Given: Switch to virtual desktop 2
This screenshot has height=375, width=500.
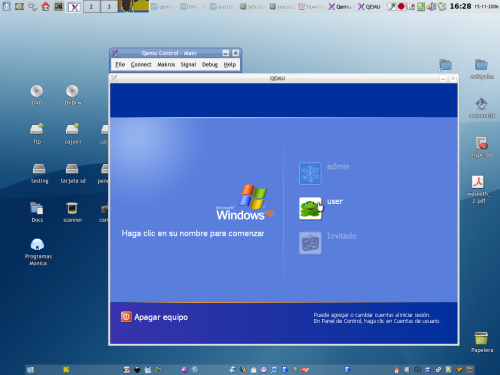Looking at the screenshot, I should coord(91,6).
